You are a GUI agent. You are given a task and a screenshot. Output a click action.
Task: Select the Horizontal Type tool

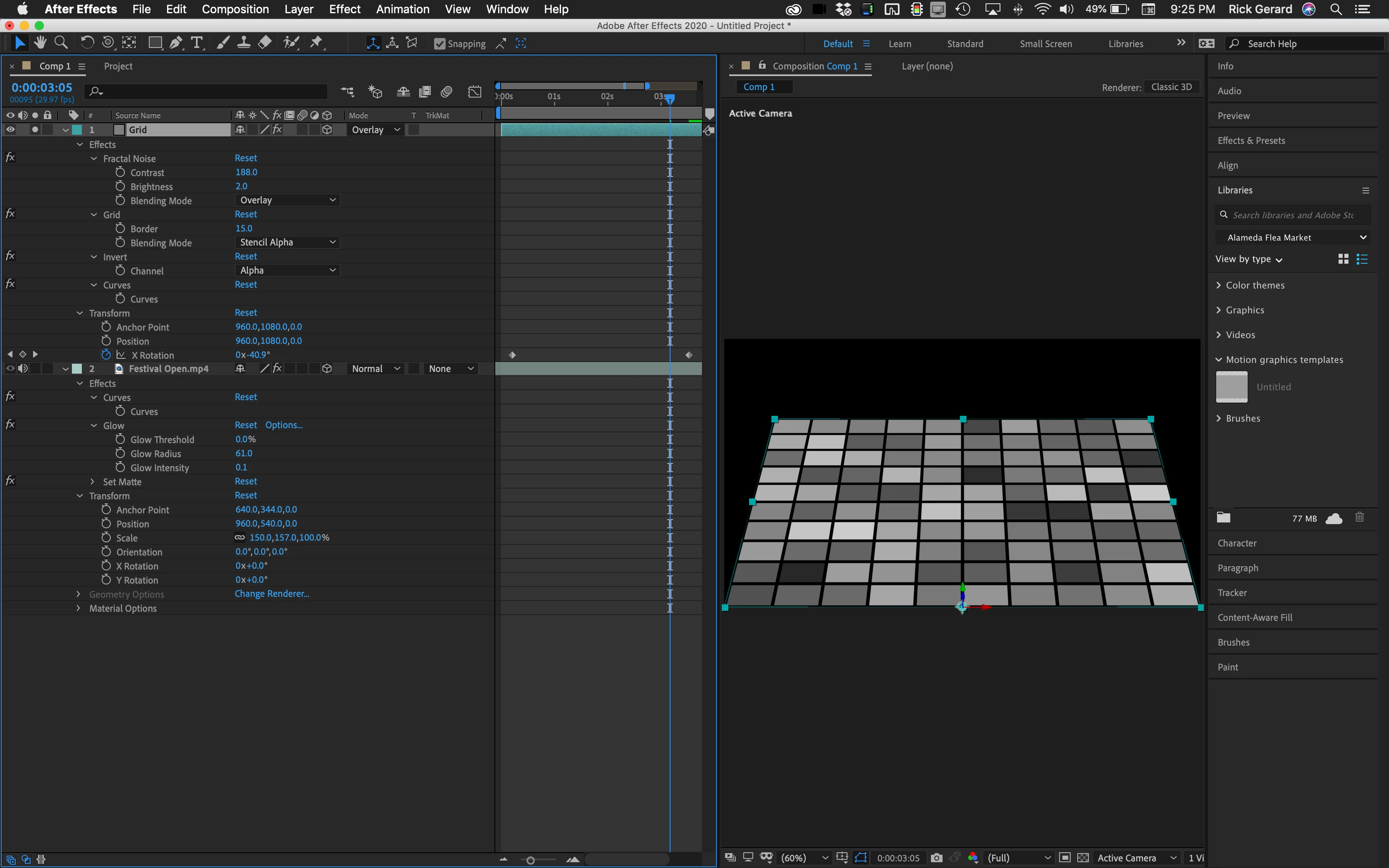click(197, 43)
